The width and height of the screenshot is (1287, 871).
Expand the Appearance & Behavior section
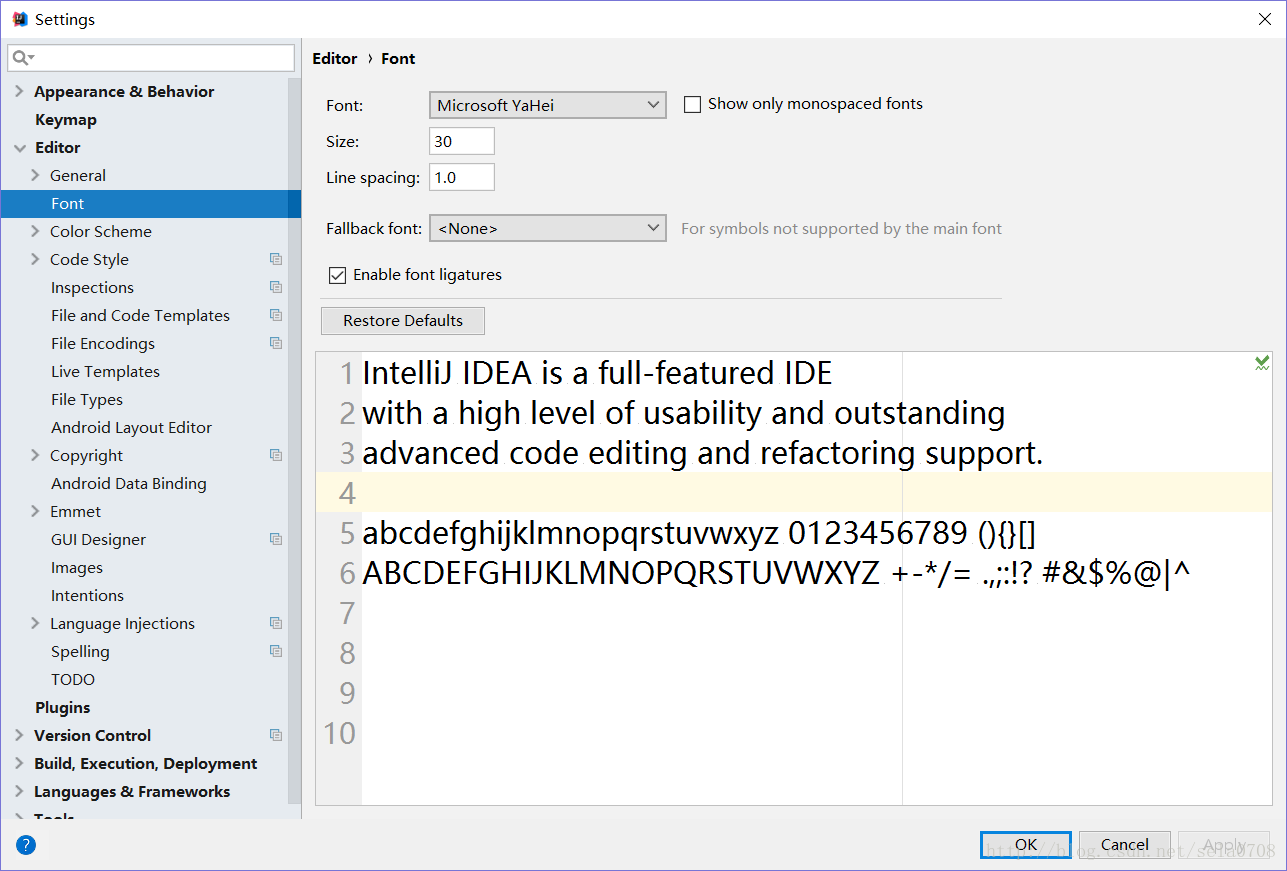19,91
